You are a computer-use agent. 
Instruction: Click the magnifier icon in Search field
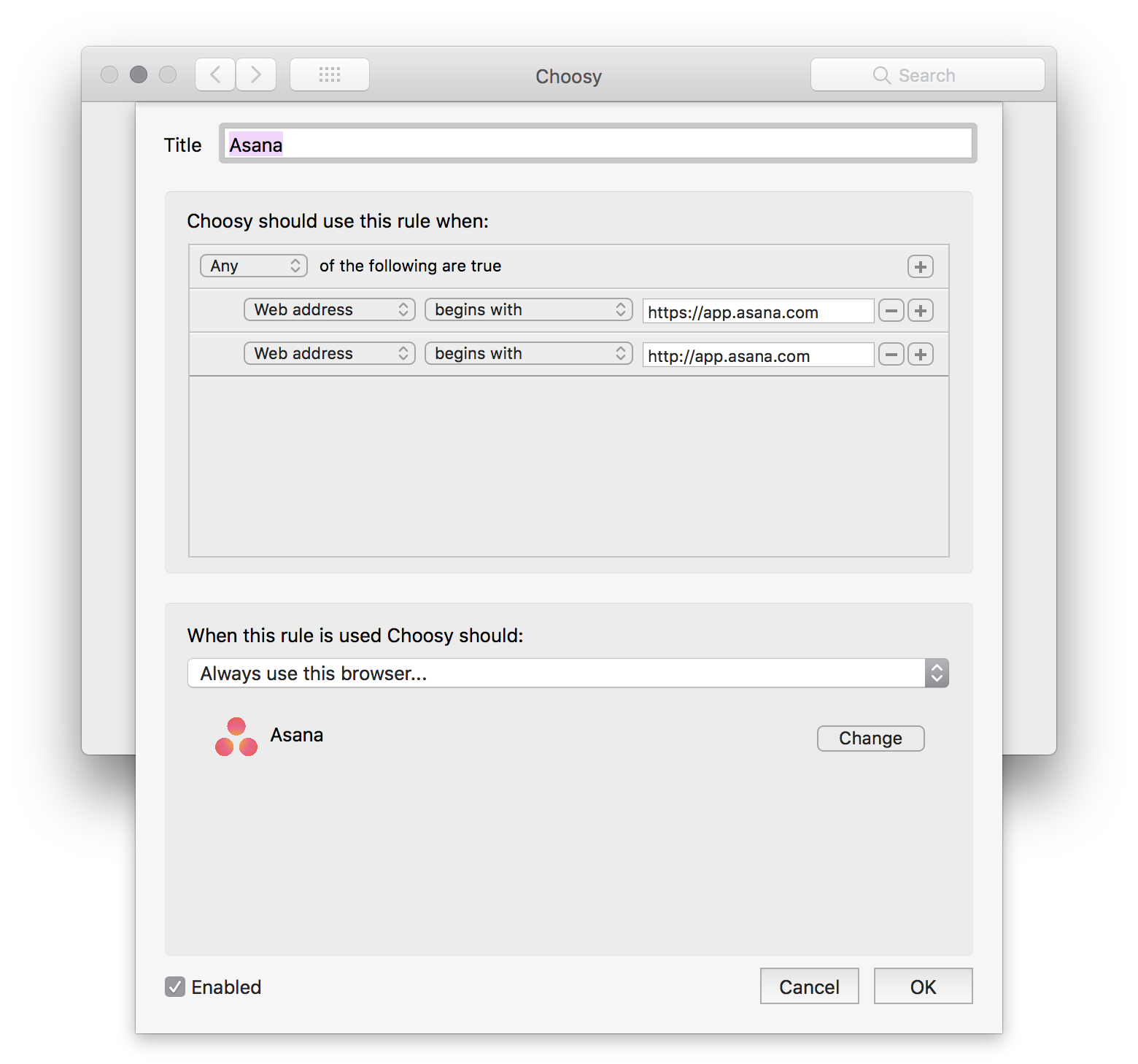[x=881, y=75]
